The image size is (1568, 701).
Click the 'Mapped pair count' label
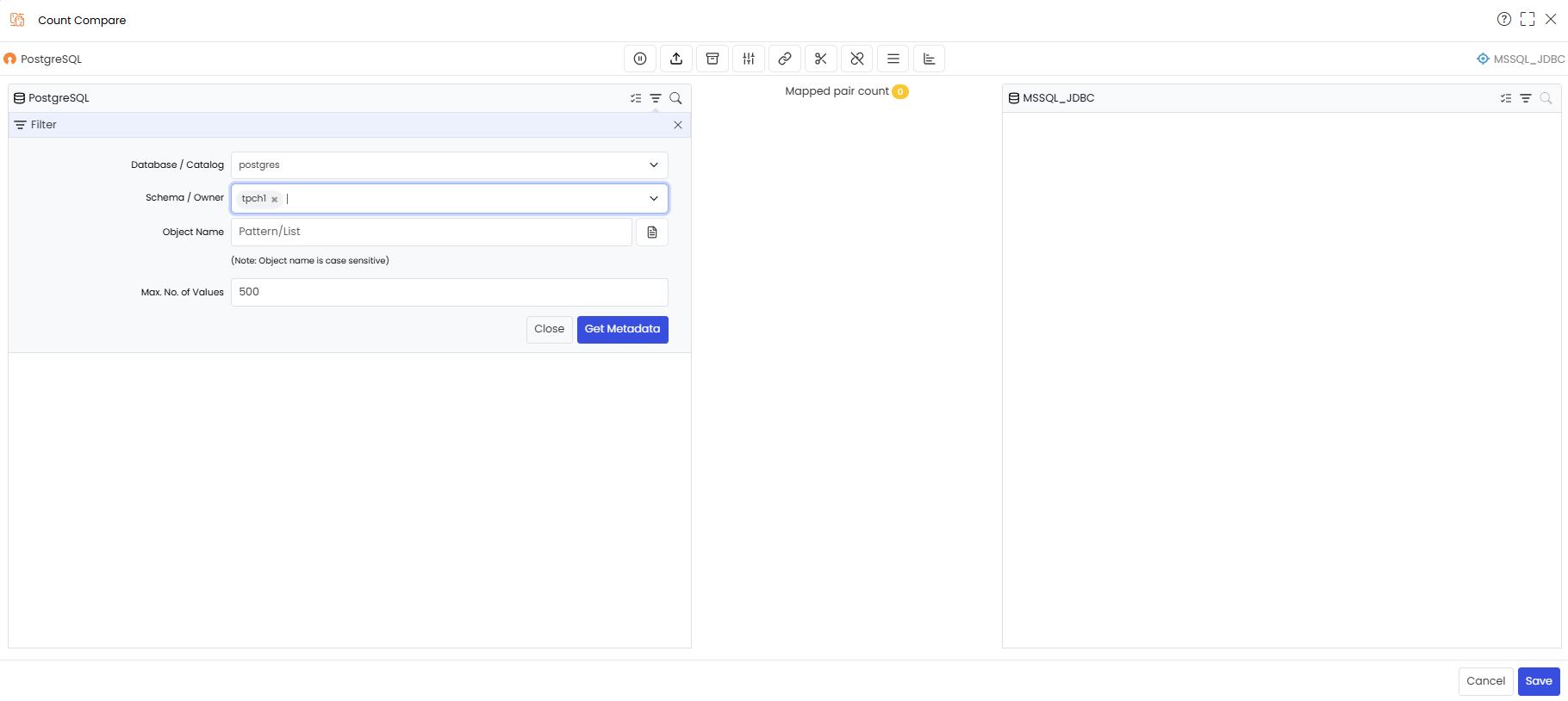point(837,91)
